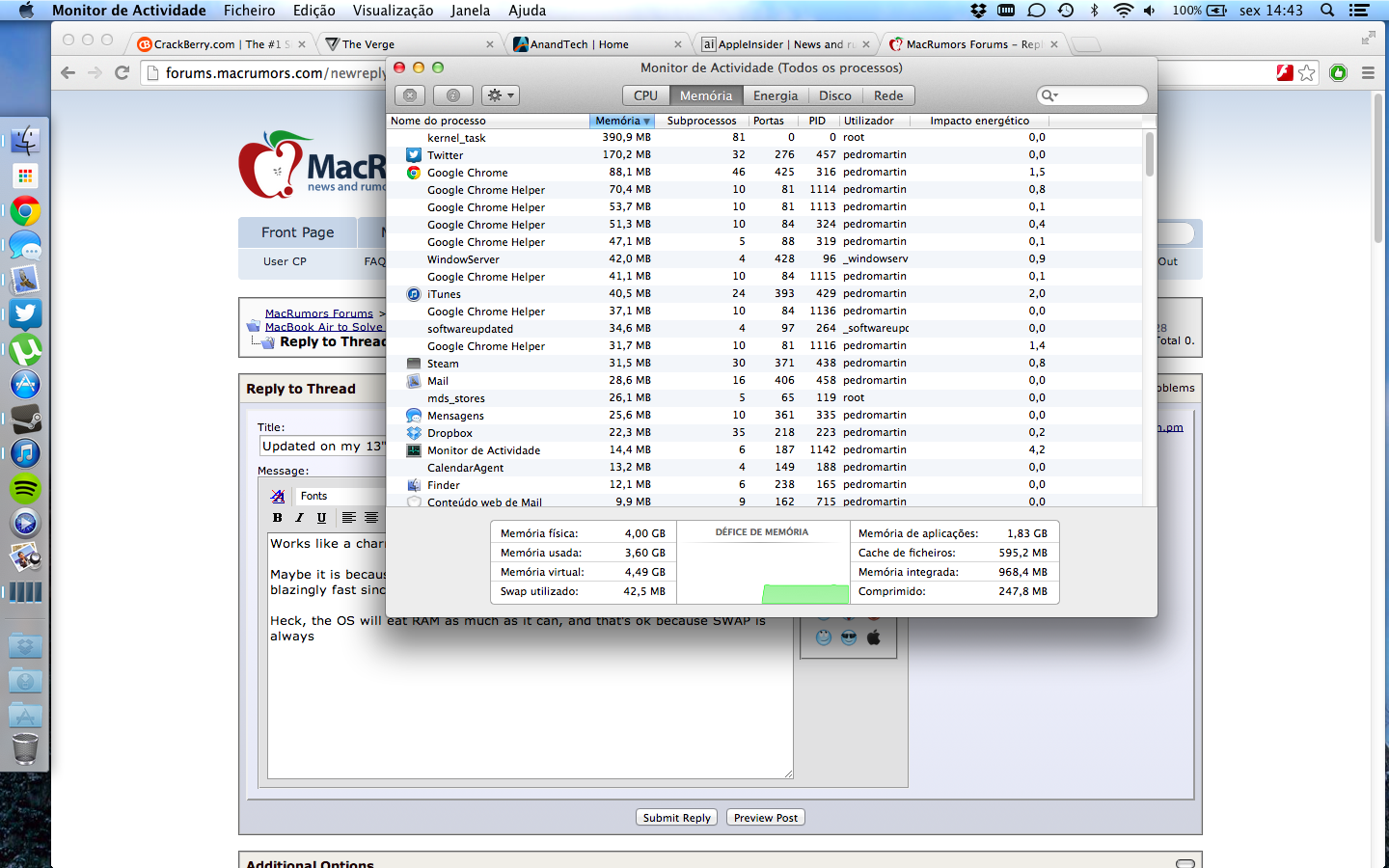Open Dropbox menu bar icon
Viewport: 1389px width, 868px height.
tap(978, 11)
